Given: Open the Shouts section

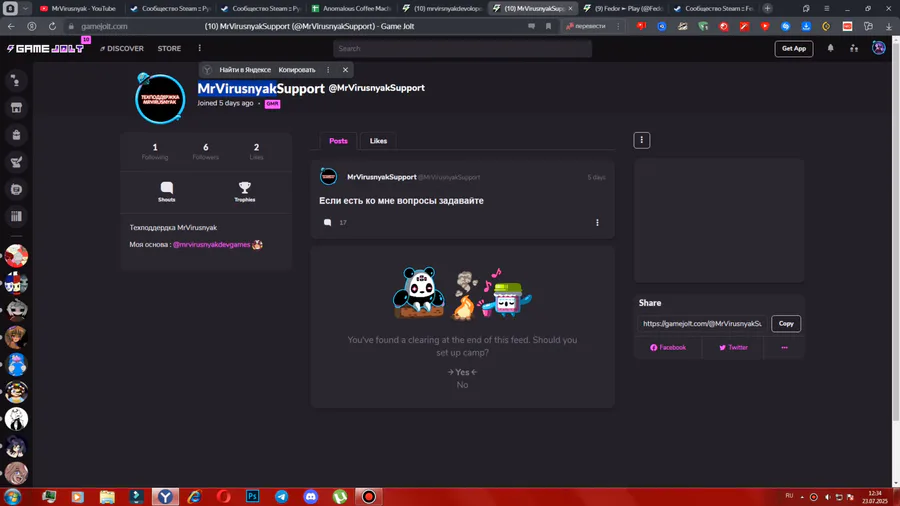Looking at the screenshot, I should pyautogui.click(x=166, y=192).
